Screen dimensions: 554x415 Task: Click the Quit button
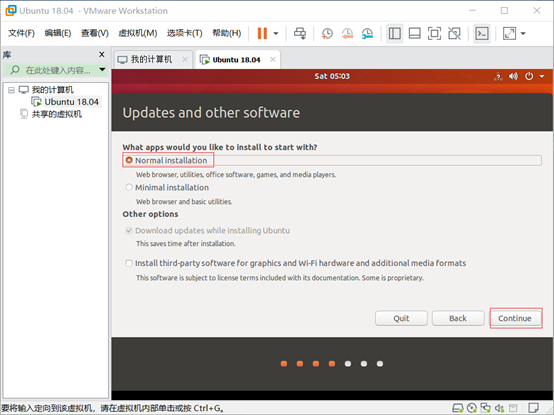(401, 318)
